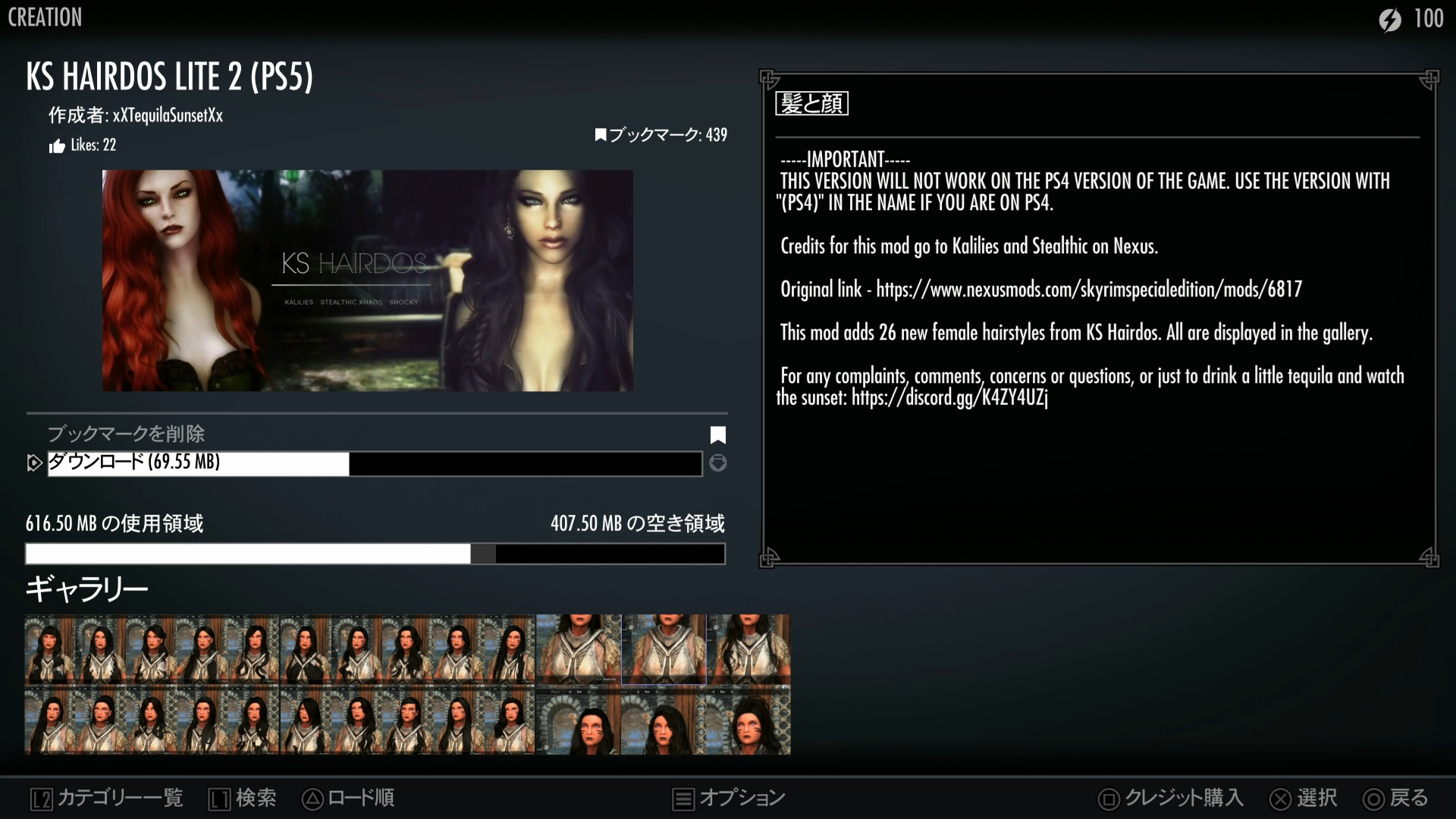This screenshot has width=1456, height=819.
Task: Select クレジット購入 purchase credits
Action: 1185,798
